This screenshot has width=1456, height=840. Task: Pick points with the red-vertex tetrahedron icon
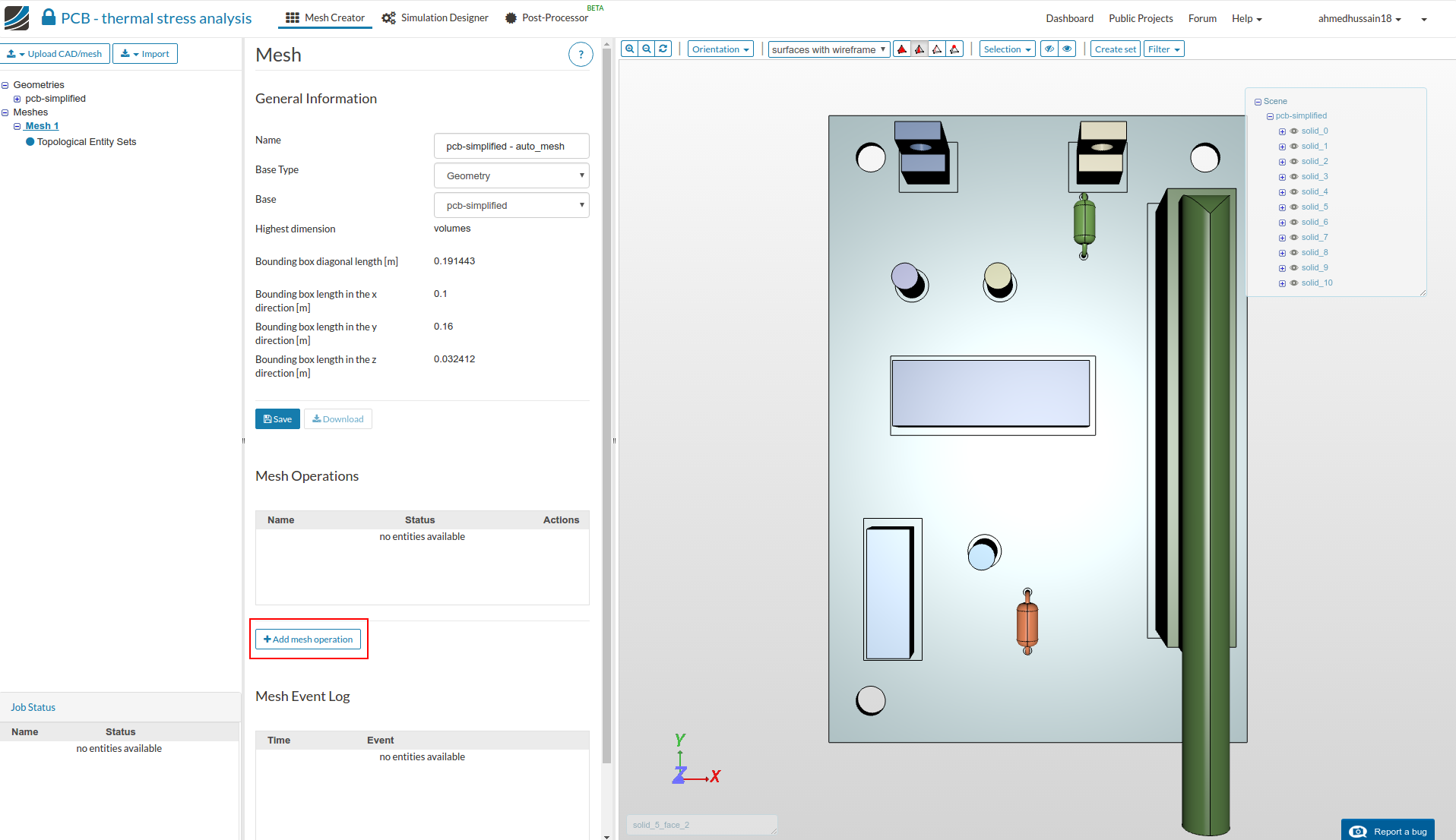[954, 49]
